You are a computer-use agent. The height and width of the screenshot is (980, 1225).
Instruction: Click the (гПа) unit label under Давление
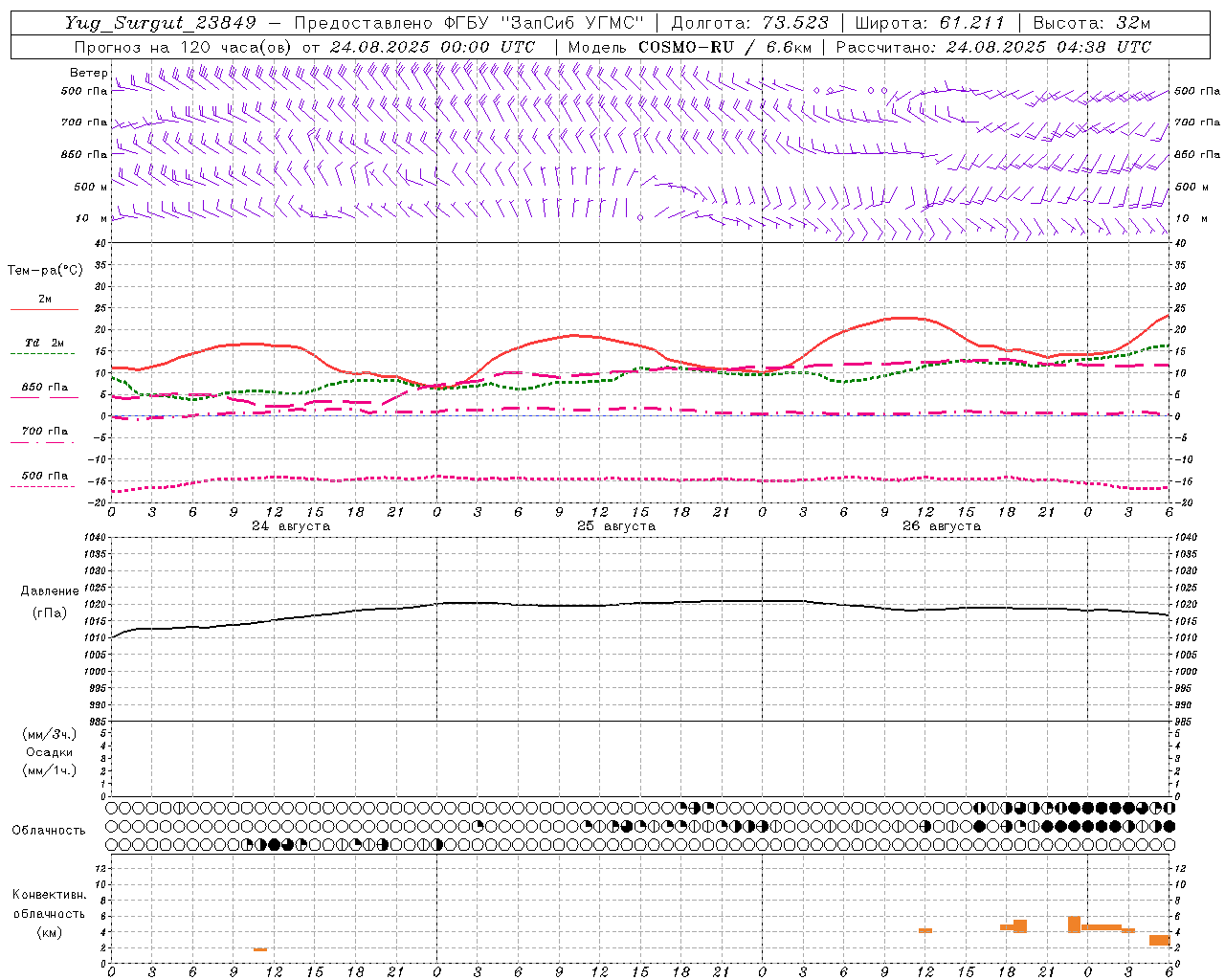(x=50, y=613)
